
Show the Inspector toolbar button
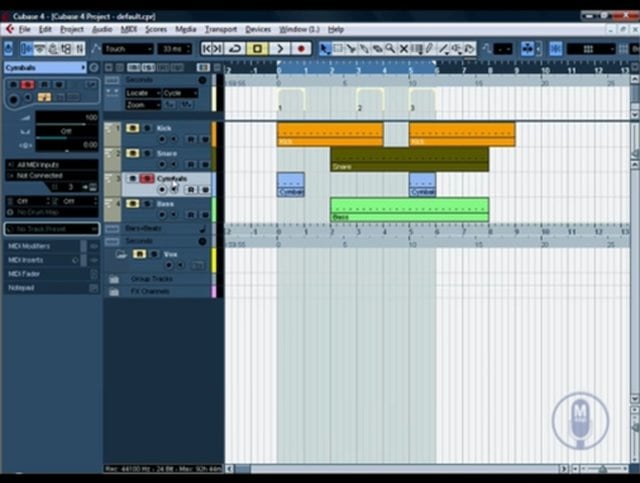27,49
